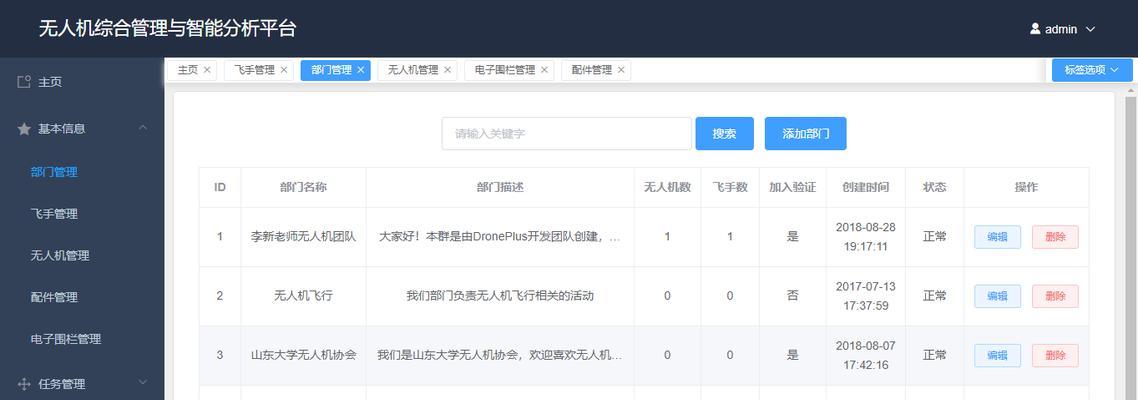Click the 无人机数 column header
Screen dimensions: 1138x400
tap(667, 187)
